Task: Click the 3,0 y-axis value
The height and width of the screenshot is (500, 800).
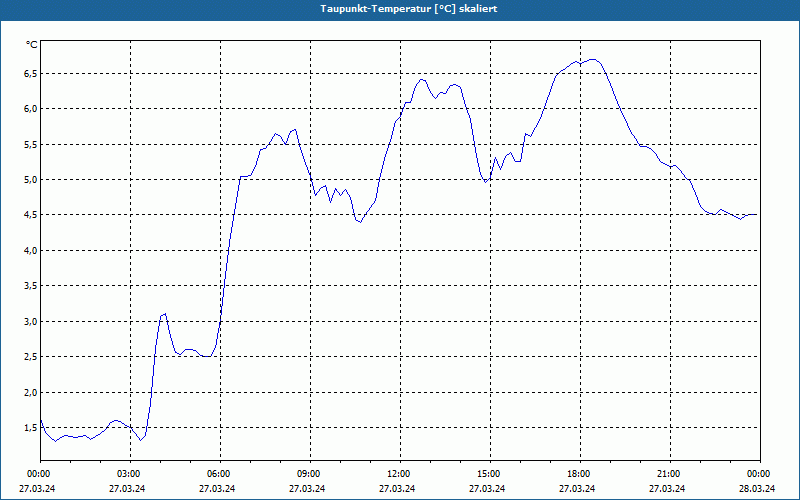Action: [x=31, y=321]
